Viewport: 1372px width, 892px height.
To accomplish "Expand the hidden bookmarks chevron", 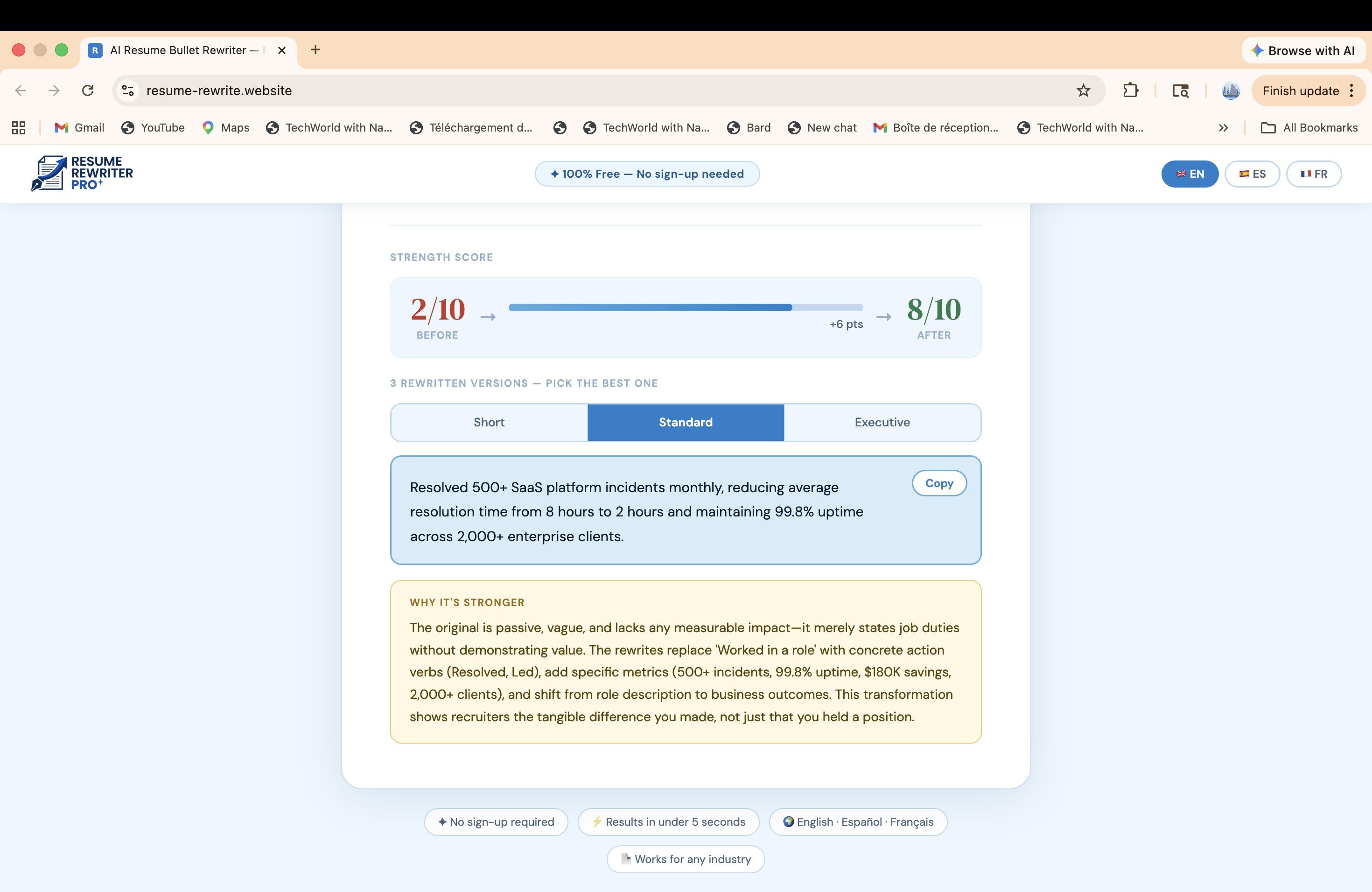I will 1223,127.
